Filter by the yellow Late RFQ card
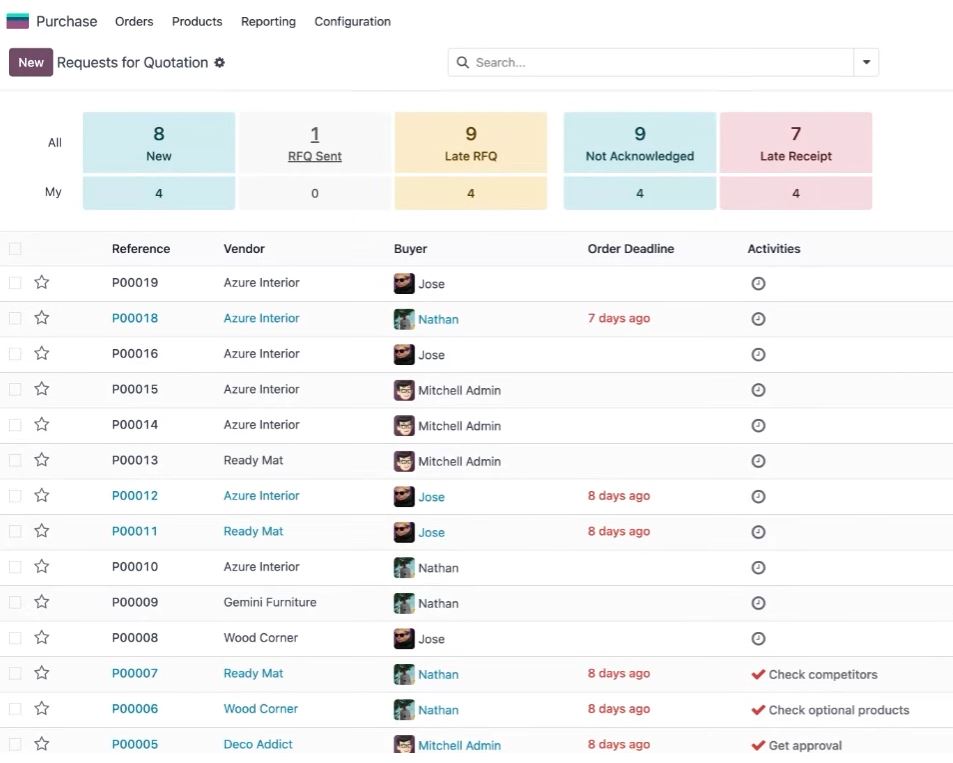The height and width of the screenshot is (763, 953). pos(471,143)
